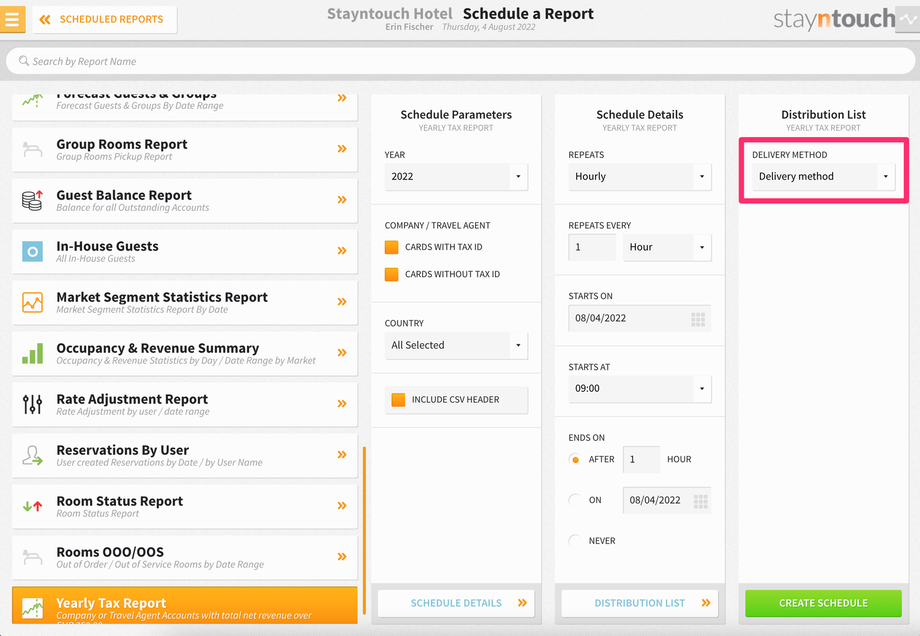Click the Occupancy & Revenue bar chart icon

coord(32,354)
